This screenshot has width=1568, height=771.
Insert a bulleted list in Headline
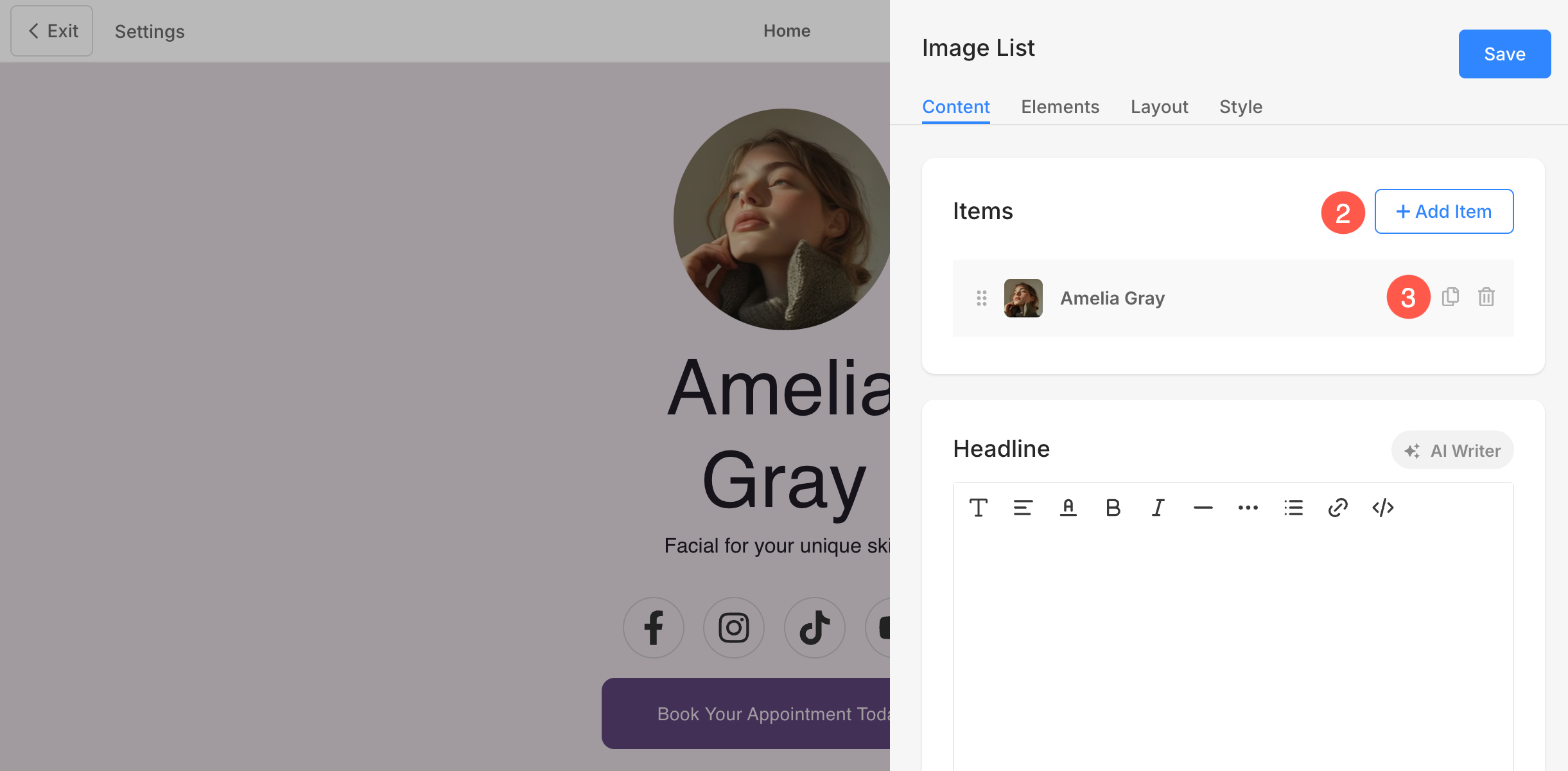1293,508
